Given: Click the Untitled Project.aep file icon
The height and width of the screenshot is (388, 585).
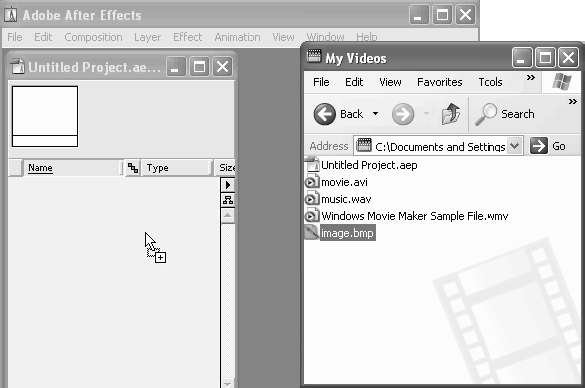Looking at the screenshot, I should (x=312, y=165).
